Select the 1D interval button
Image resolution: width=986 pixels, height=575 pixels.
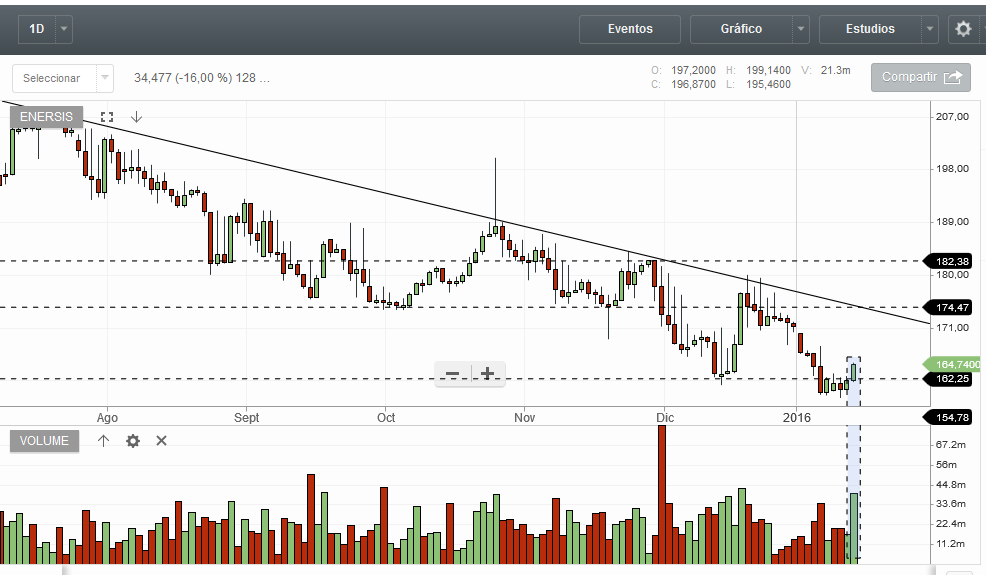(37, 29)
